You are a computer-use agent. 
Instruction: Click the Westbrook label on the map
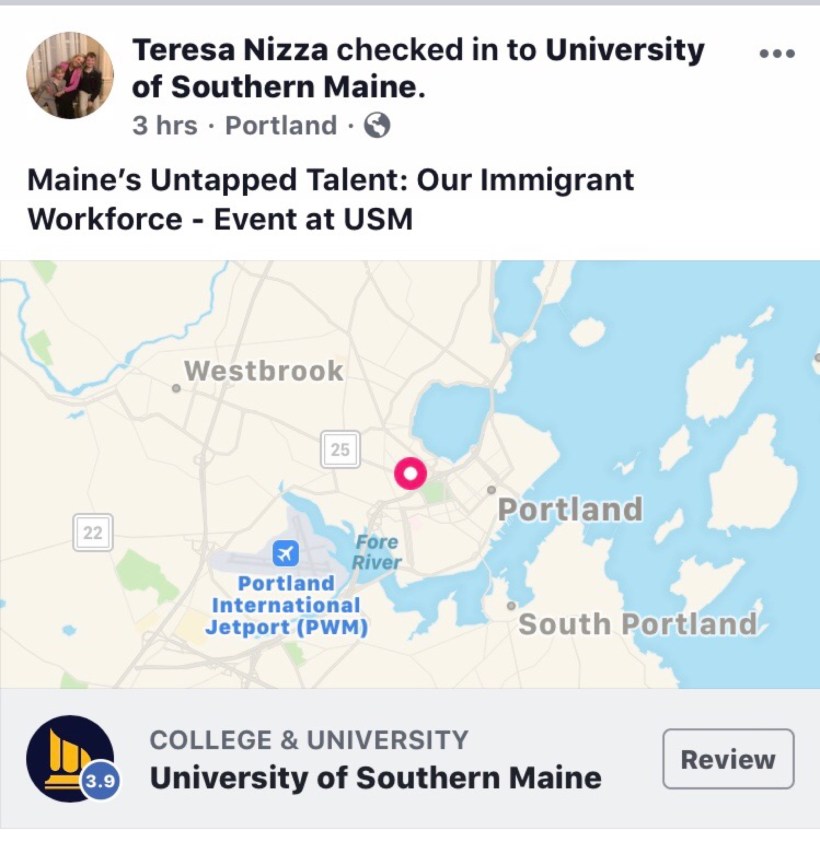coord(263,371)
